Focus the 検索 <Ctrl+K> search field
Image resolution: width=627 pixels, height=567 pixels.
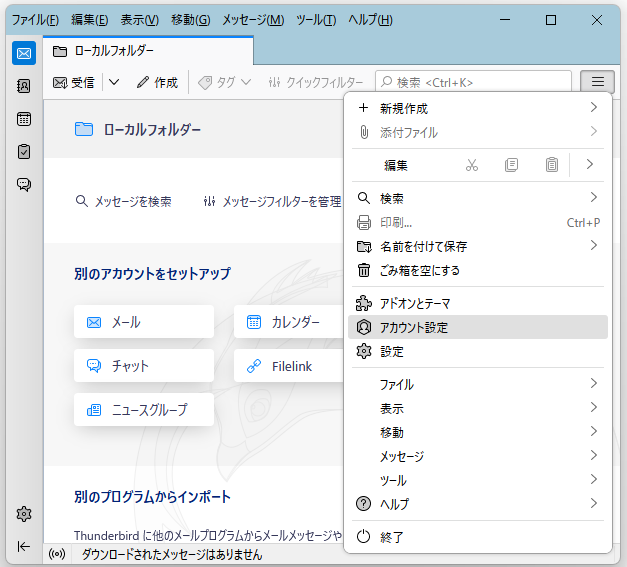[x=473, y=82]
